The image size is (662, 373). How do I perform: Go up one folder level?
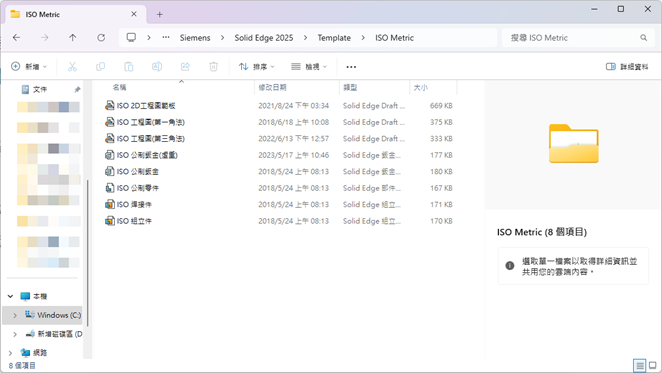click(x=73, y=38)
